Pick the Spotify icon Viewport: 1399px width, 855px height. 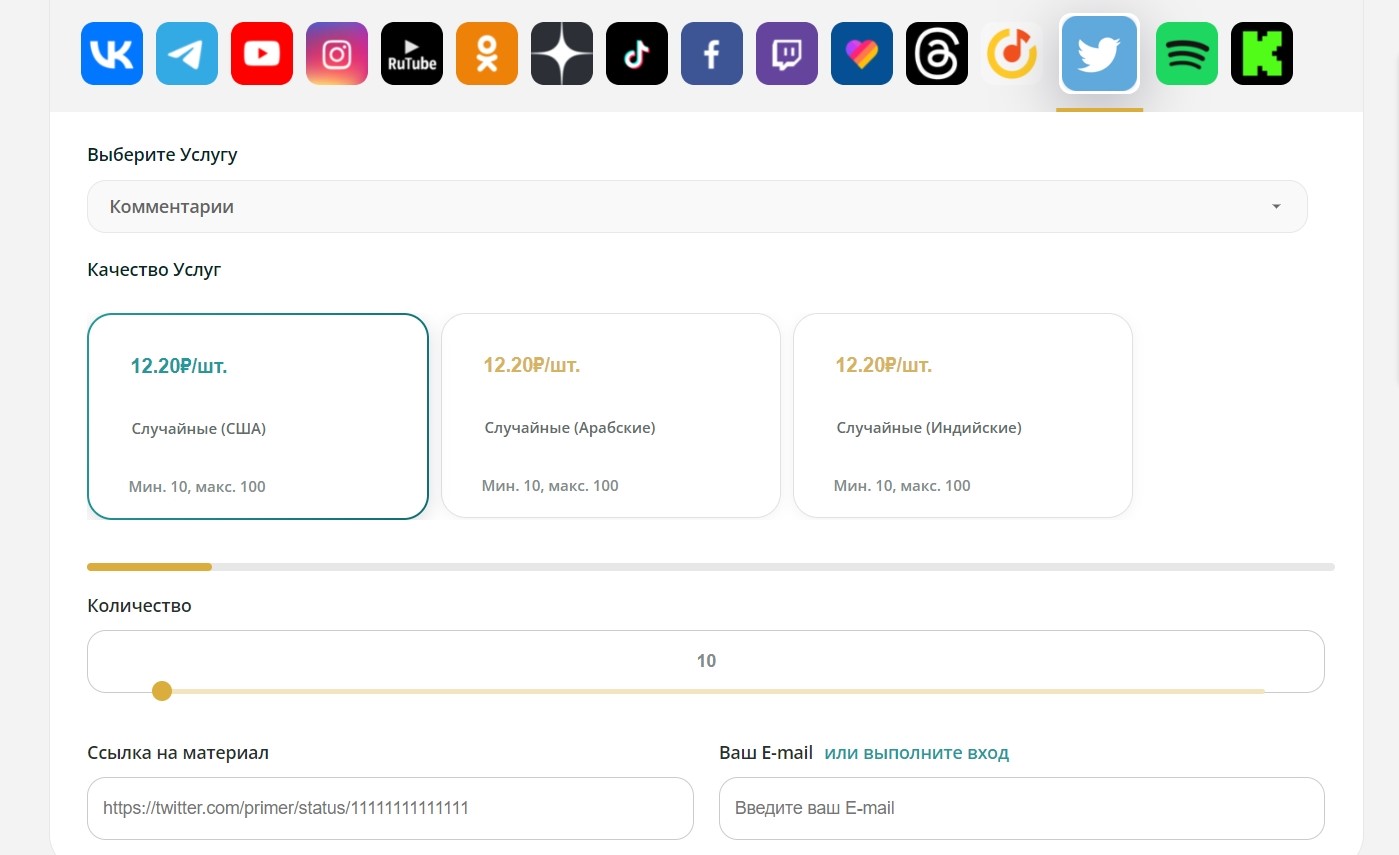[1187, 54]
